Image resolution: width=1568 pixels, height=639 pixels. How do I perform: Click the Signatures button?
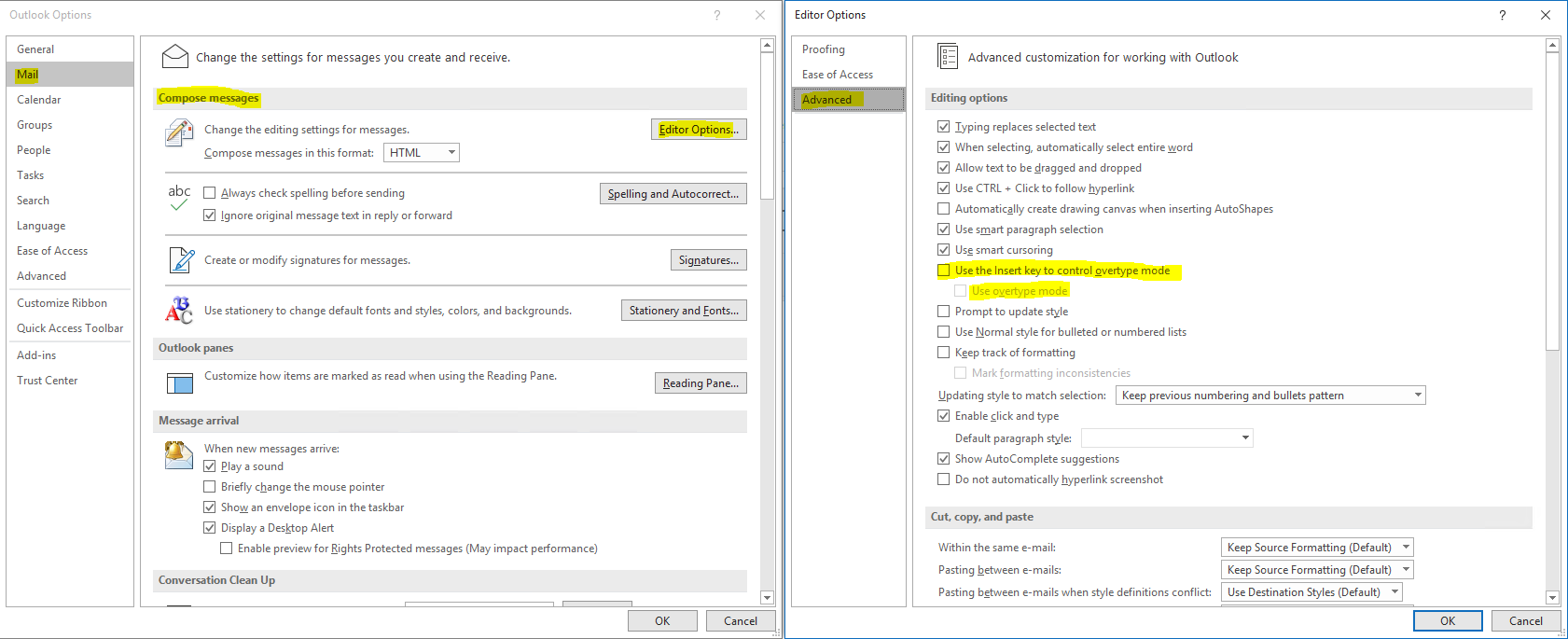pos(709,260)
